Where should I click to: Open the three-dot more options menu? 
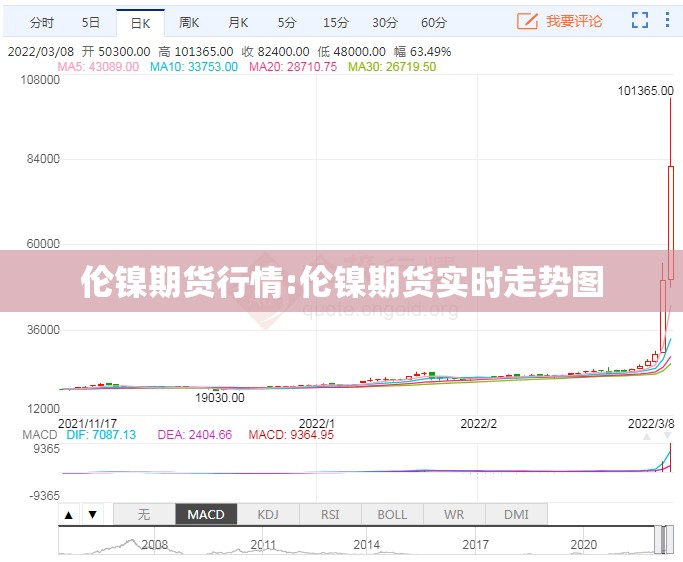coord(667,20)
